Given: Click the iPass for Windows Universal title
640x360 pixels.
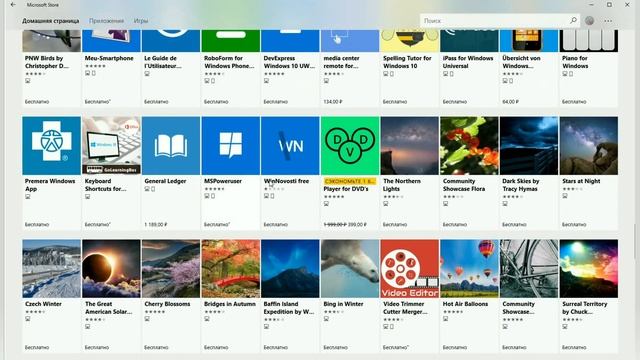Looking at the screenshot, I should click(468, 62).
